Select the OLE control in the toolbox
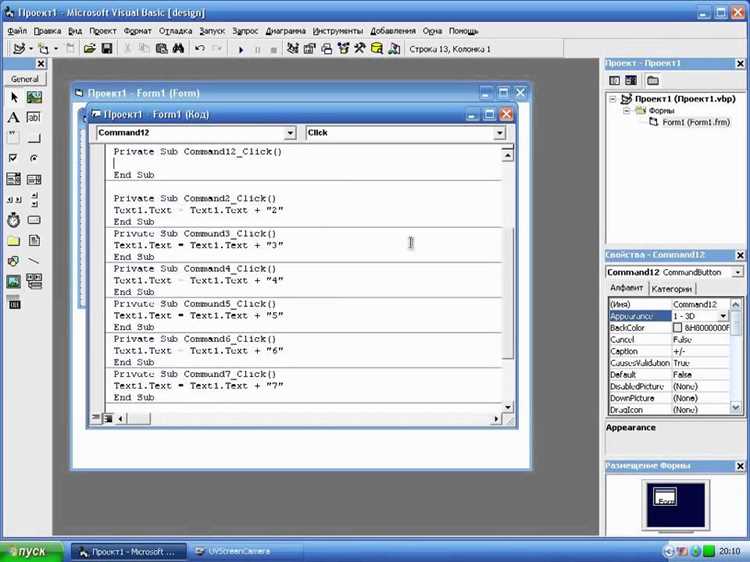The image size is (750, 562). click(14, 302)
